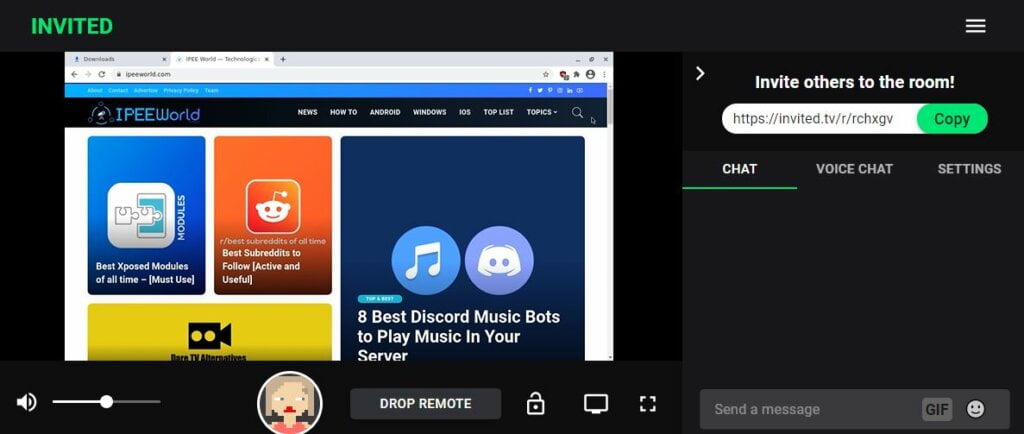Click the screen display monitor icon

[596, 404]
